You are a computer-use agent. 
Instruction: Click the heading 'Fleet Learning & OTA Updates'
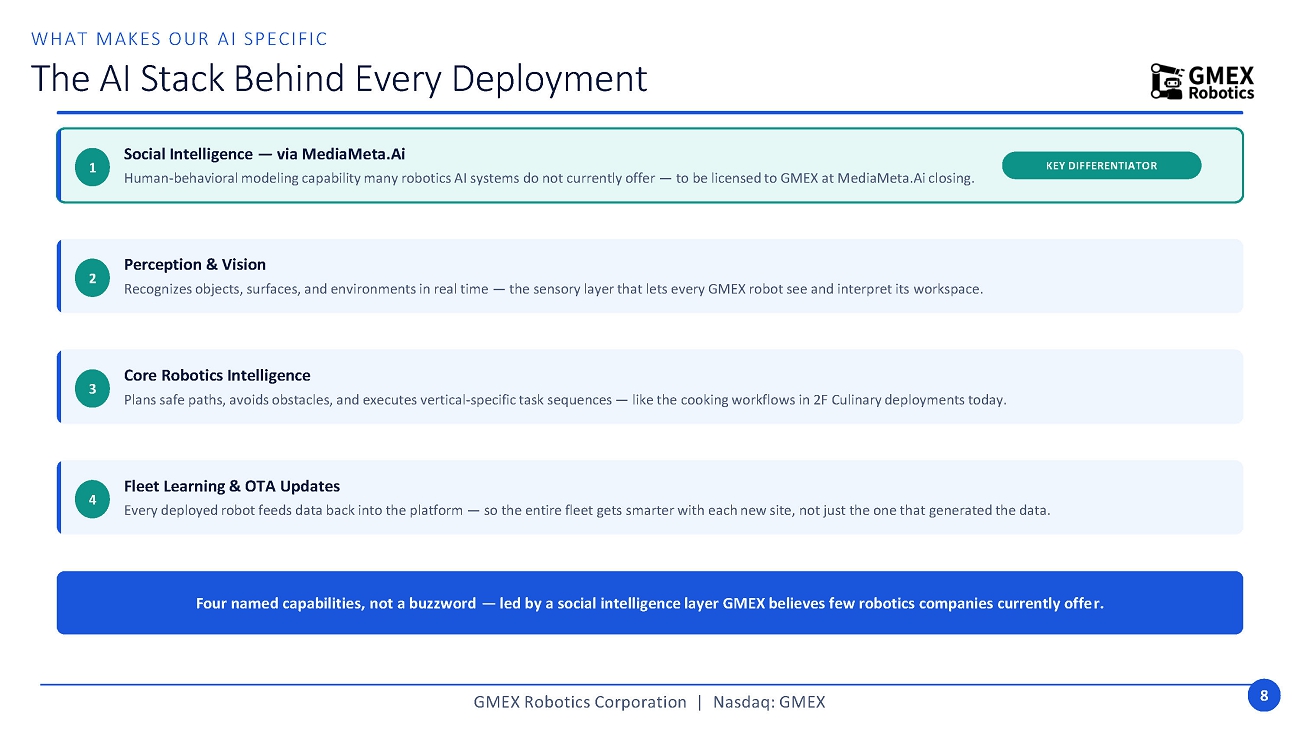click(x=232, y=486)
